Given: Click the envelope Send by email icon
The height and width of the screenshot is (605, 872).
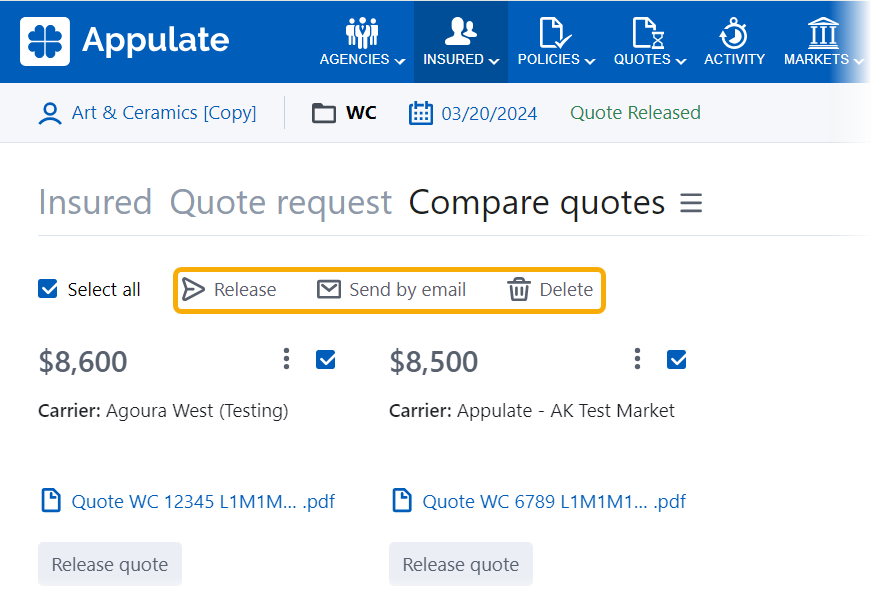Looking at the screenshot, I should 329,289.
